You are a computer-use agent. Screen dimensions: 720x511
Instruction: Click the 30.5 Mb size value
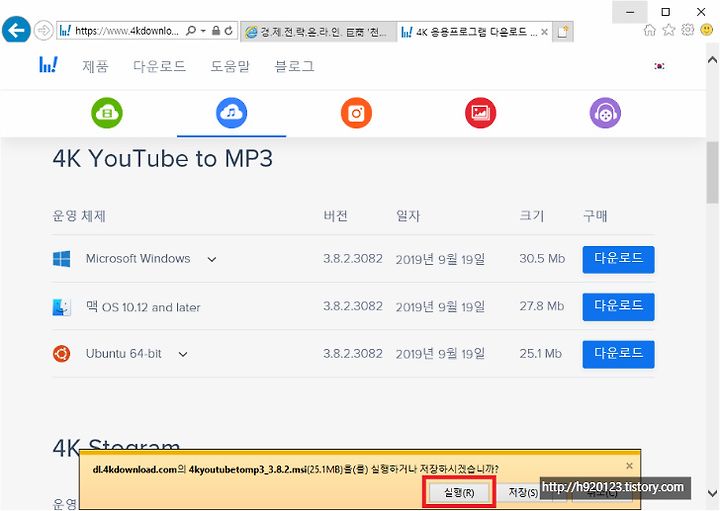click(x=542, y=258)
